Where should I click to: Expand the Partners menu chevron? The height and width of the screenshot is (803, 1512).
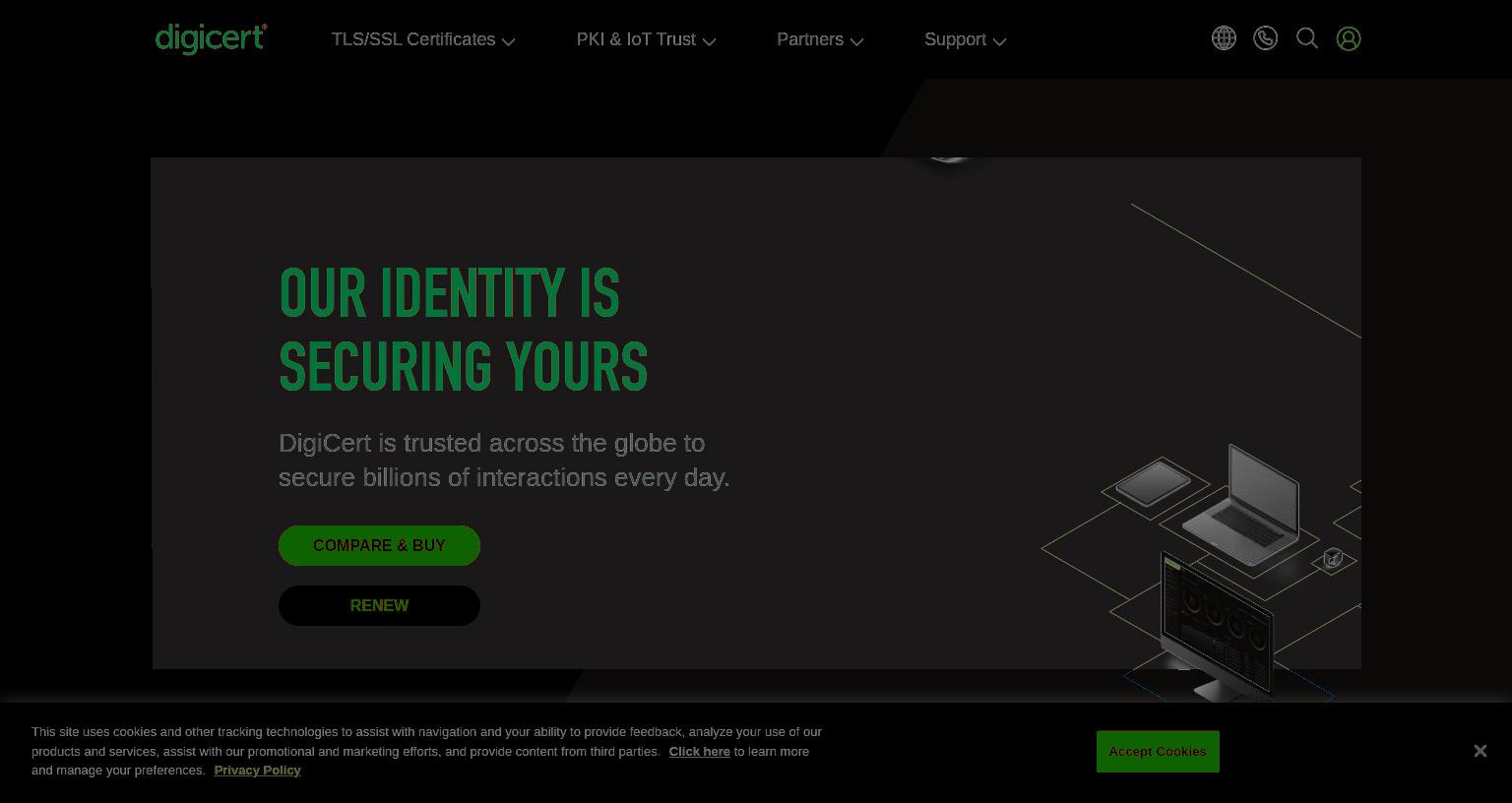[857, 41]
